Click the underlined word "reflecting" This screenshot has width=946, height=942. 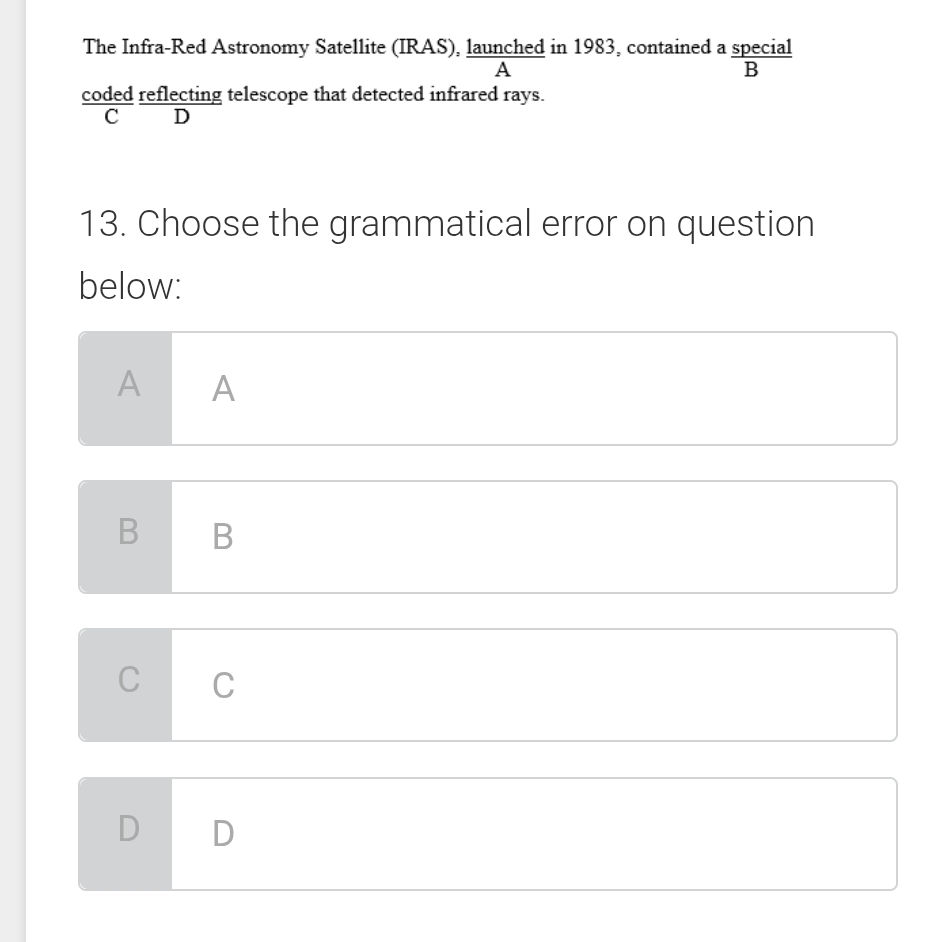181,95
